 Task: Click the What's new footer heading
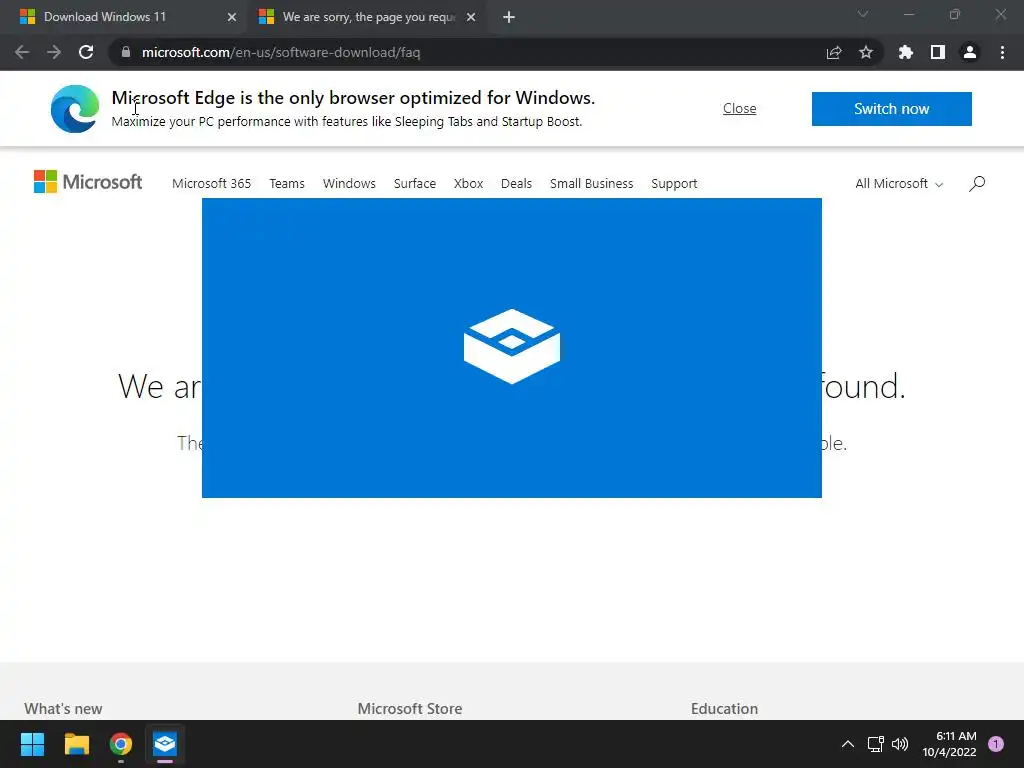(x=63, y=709)
